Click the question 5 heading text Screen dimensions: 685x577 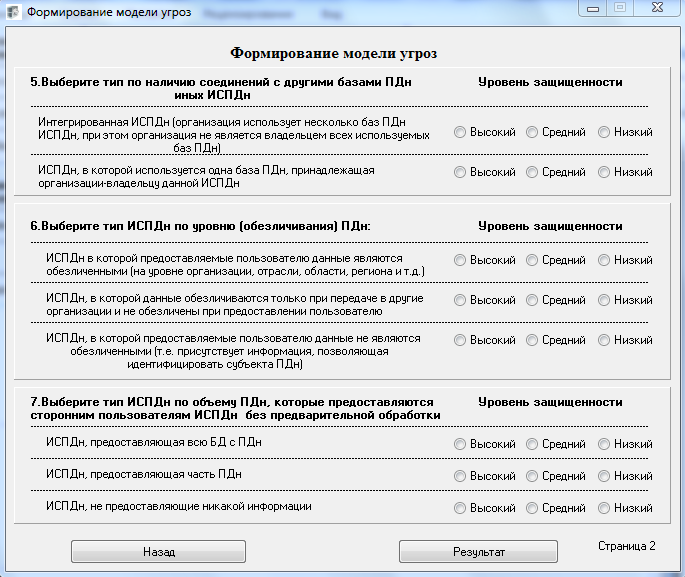click(221, 89)
